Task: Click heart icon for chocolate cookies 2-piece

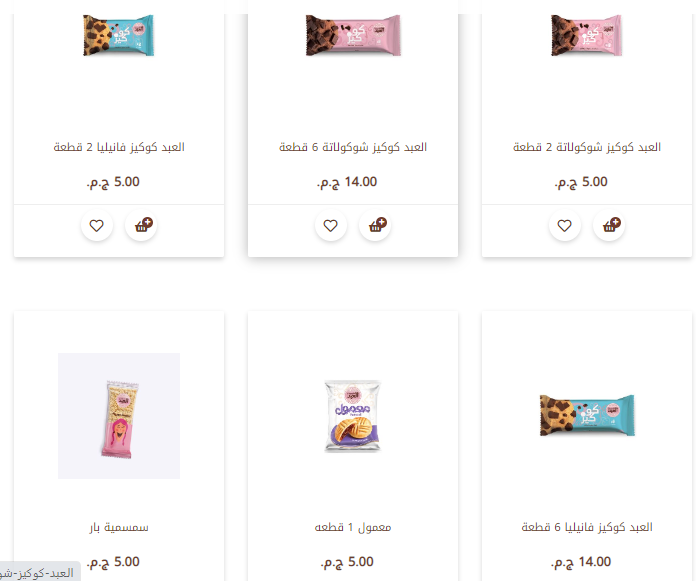Action: [565, 225]
